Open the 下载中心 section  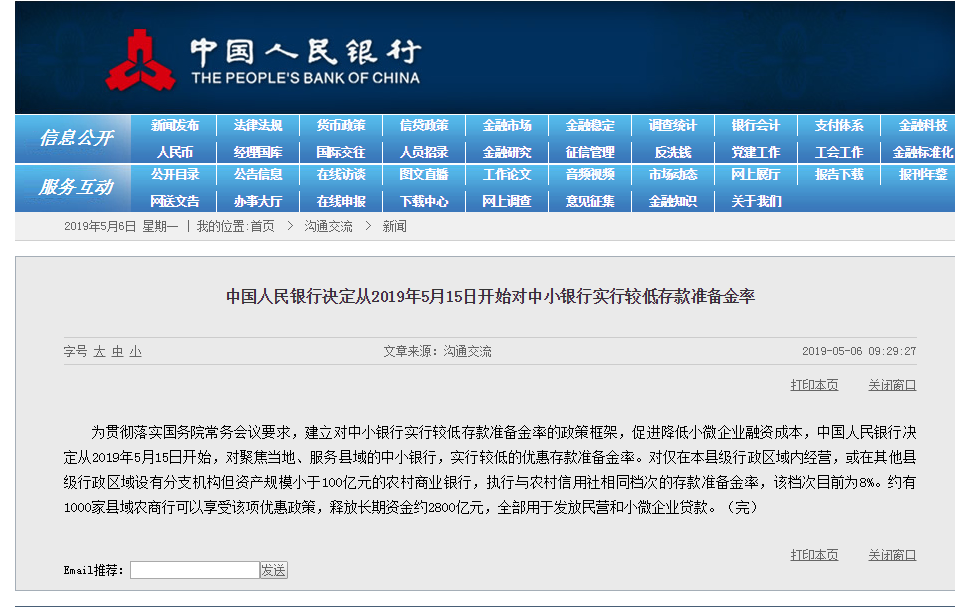[x=424, y=201]
